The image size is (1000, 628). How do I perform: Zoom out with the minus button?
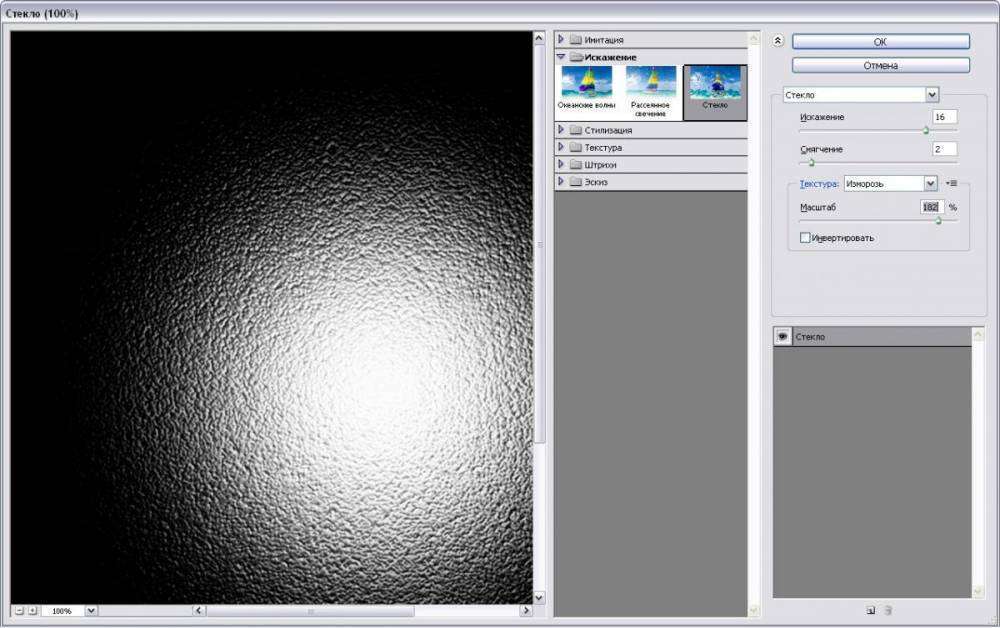20,610
